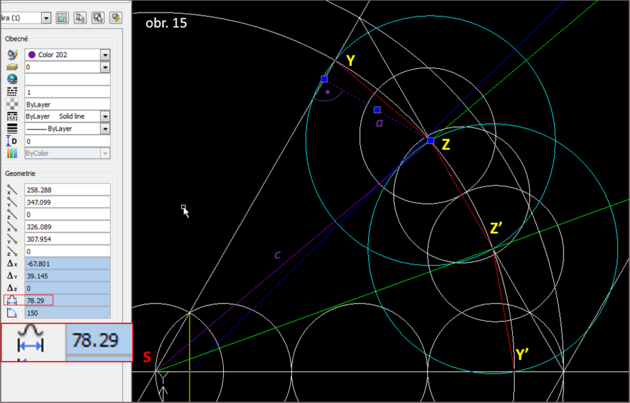The image size is (630, 403).
Task: Click the lightning bolt toolbar icon
Action: point(116,18)
